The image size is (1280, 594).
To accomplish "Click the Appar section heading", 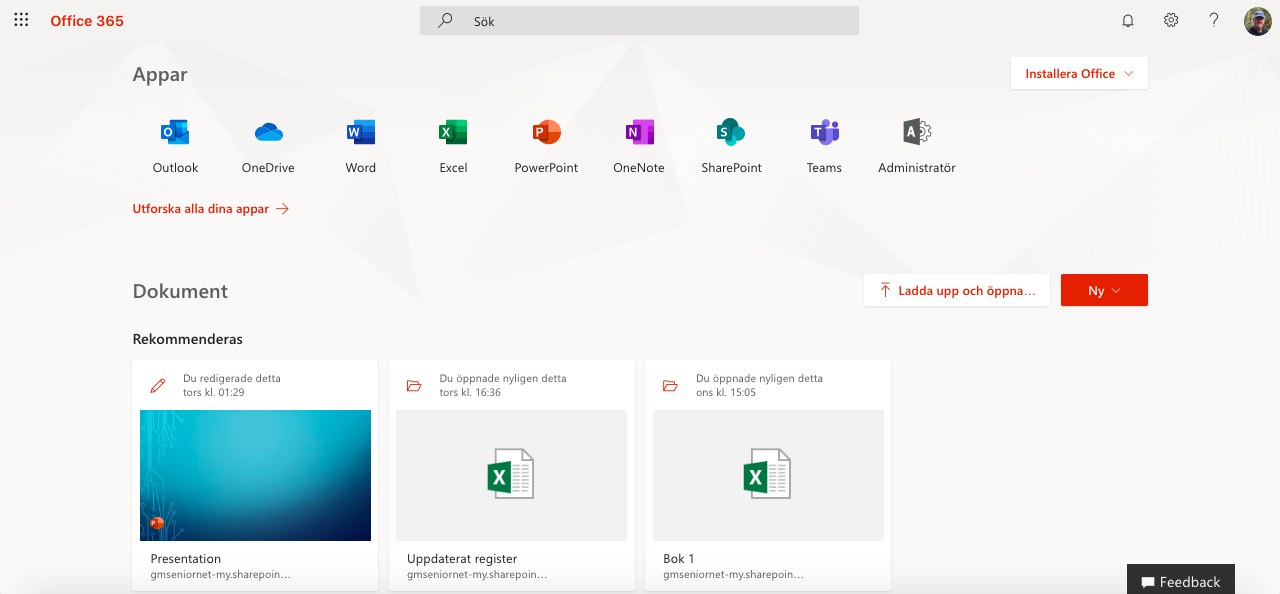I will [x=160, y=74].
